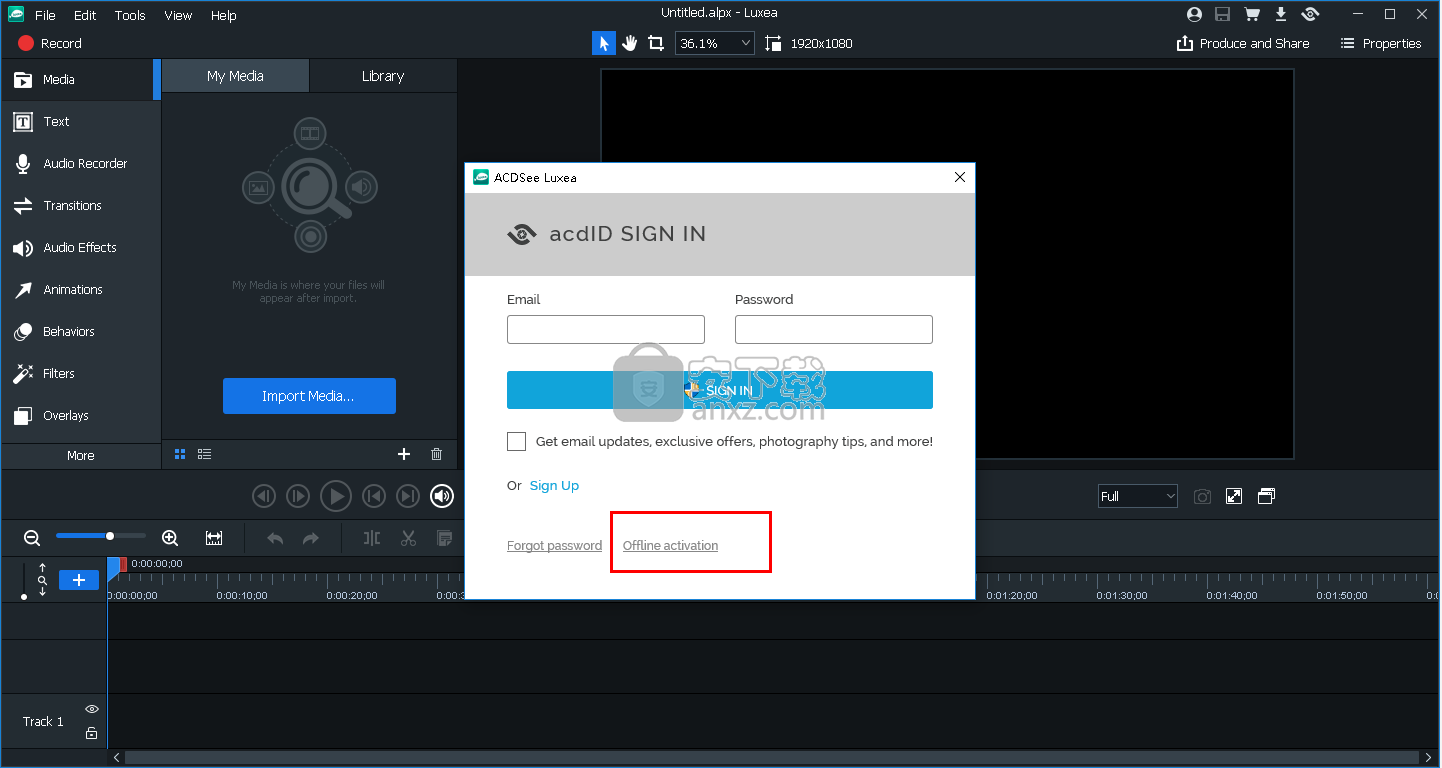
Task: Play the preview
Action: [335, 496]
